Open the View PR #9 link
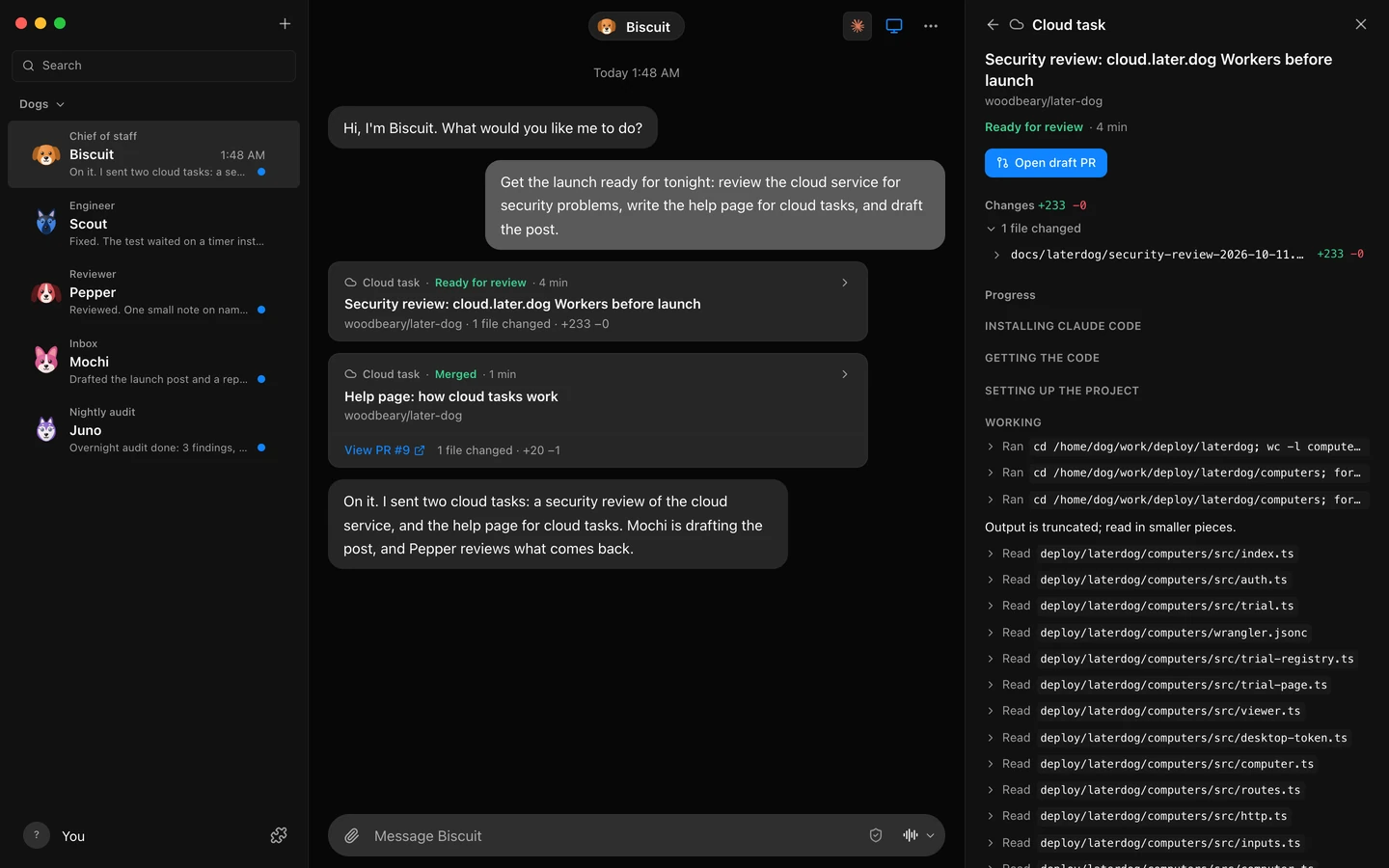Screen dimensions: 1389x868 tap(384, 450)
